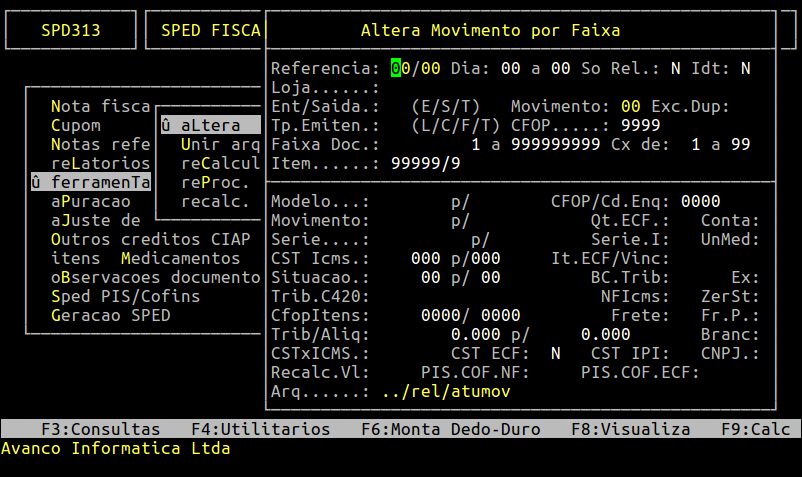Choose Outros creditos CIAP option
This screenshot has height=477, width=802.
click(150, 239)
